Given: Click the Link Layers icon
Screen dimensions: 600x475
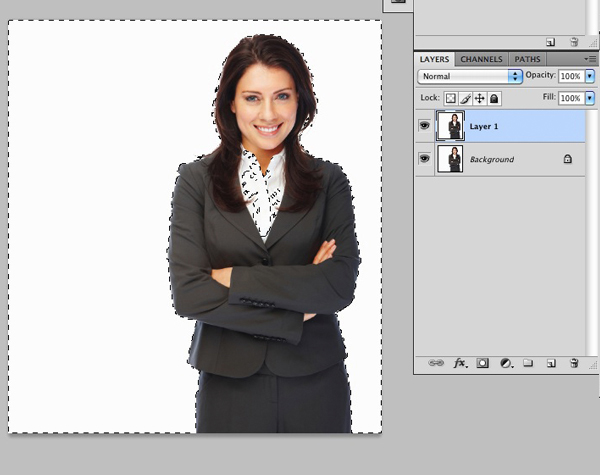Looking at the screenshot, I should [436, 364].
